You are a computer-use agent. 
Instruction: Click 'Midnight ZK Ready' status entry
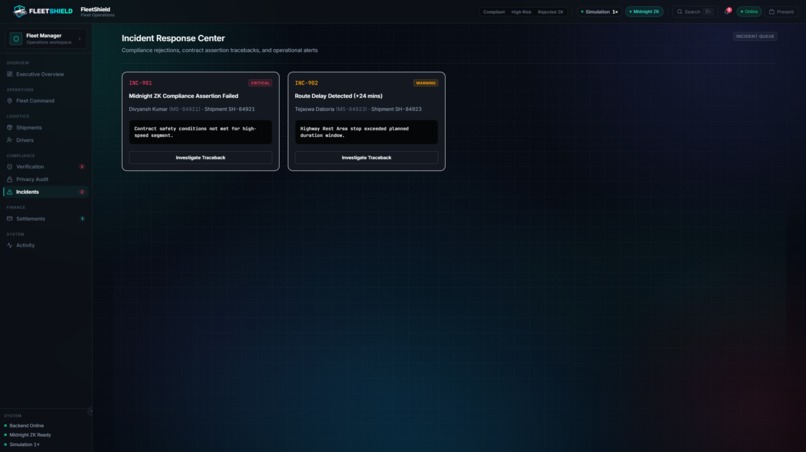click(28, 435)
